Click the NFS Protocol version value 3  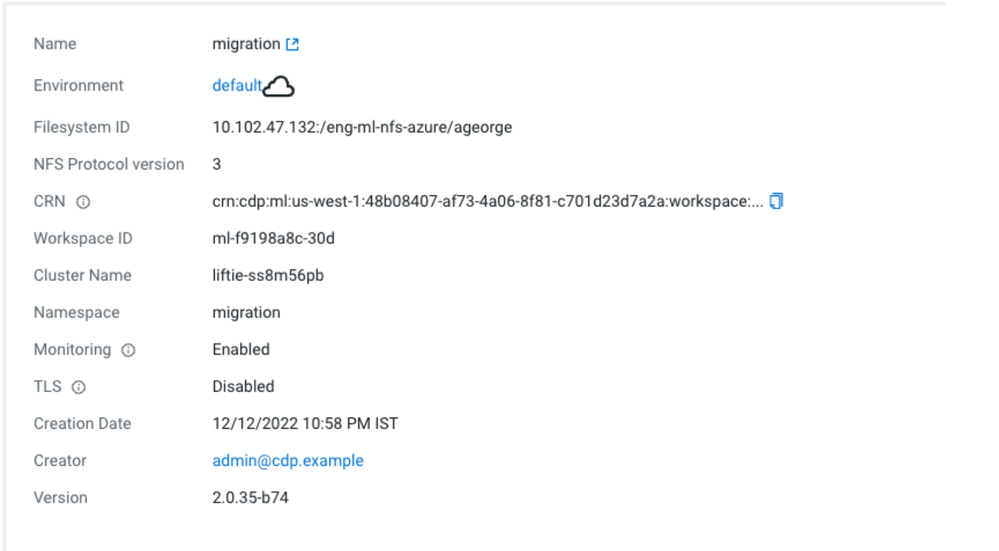coord(217,165)
